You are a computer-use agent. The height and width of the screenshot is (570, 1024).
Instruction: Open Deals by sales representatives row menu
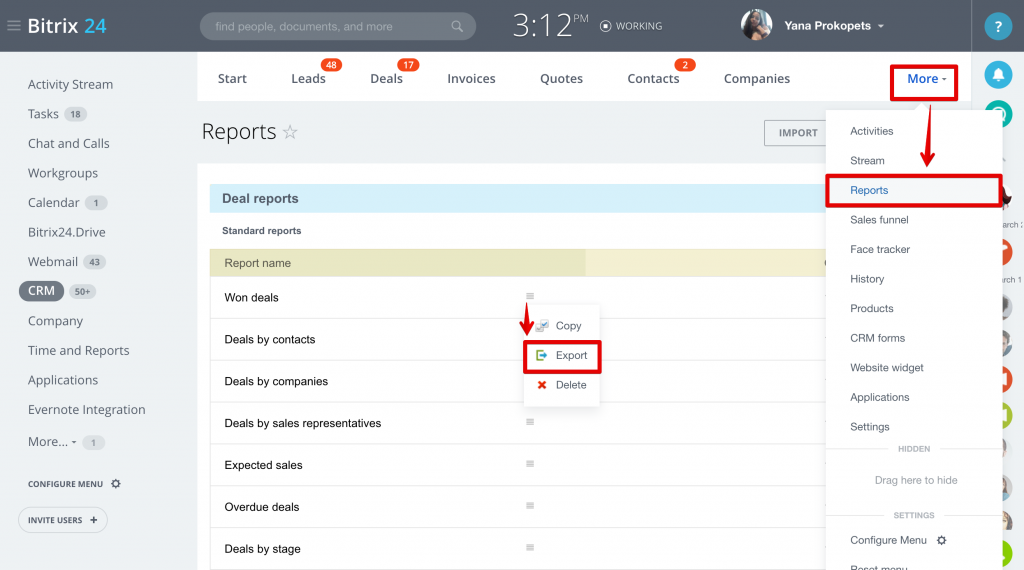(530, 422)
